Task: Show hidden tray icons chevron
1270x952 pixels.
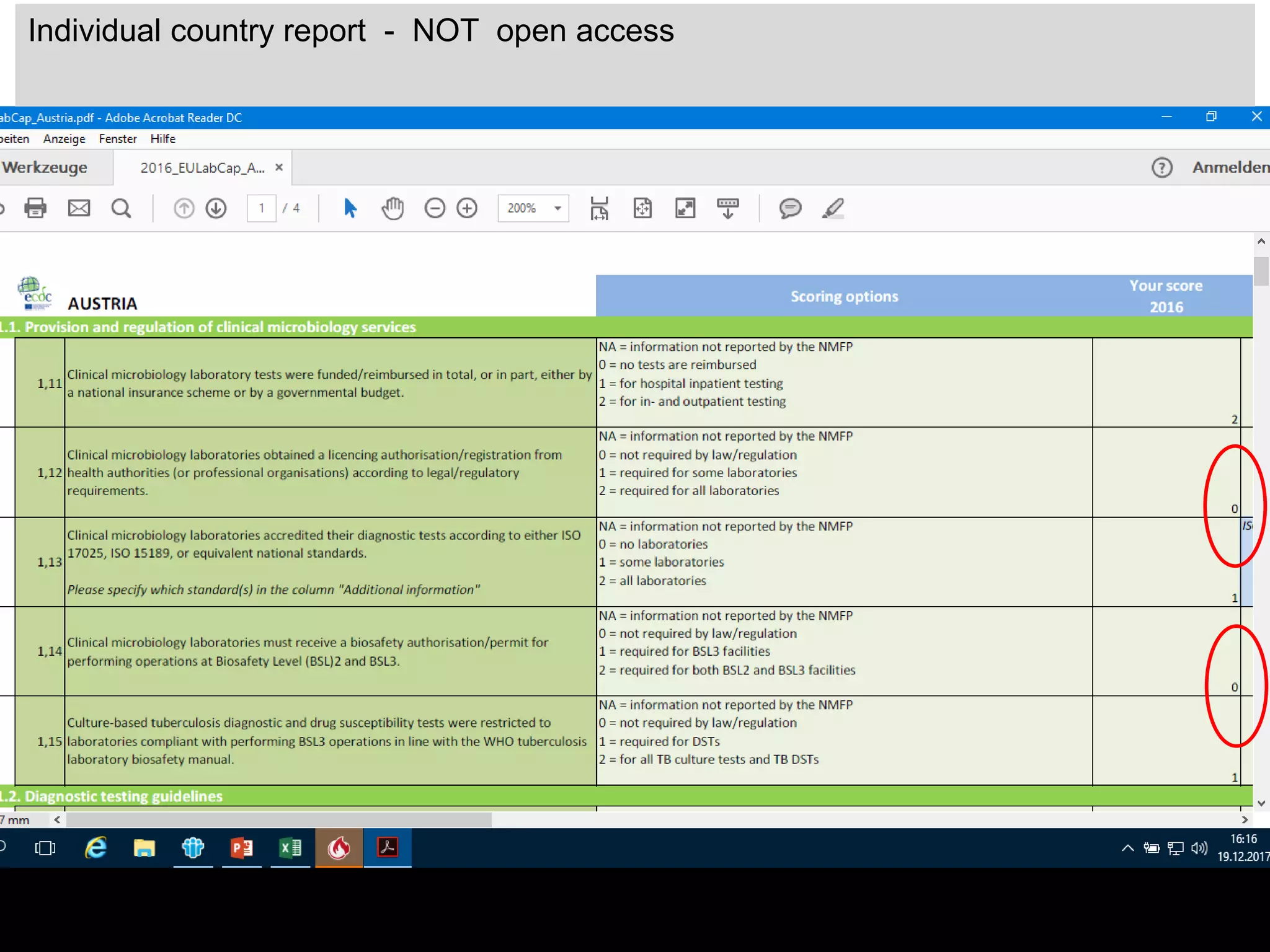Action: tap(1128, 848)
